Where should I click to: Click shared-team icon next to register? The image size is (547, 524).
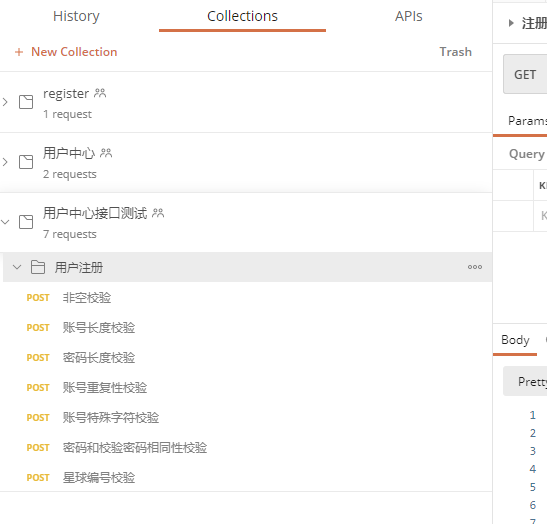tap(100, 93)
